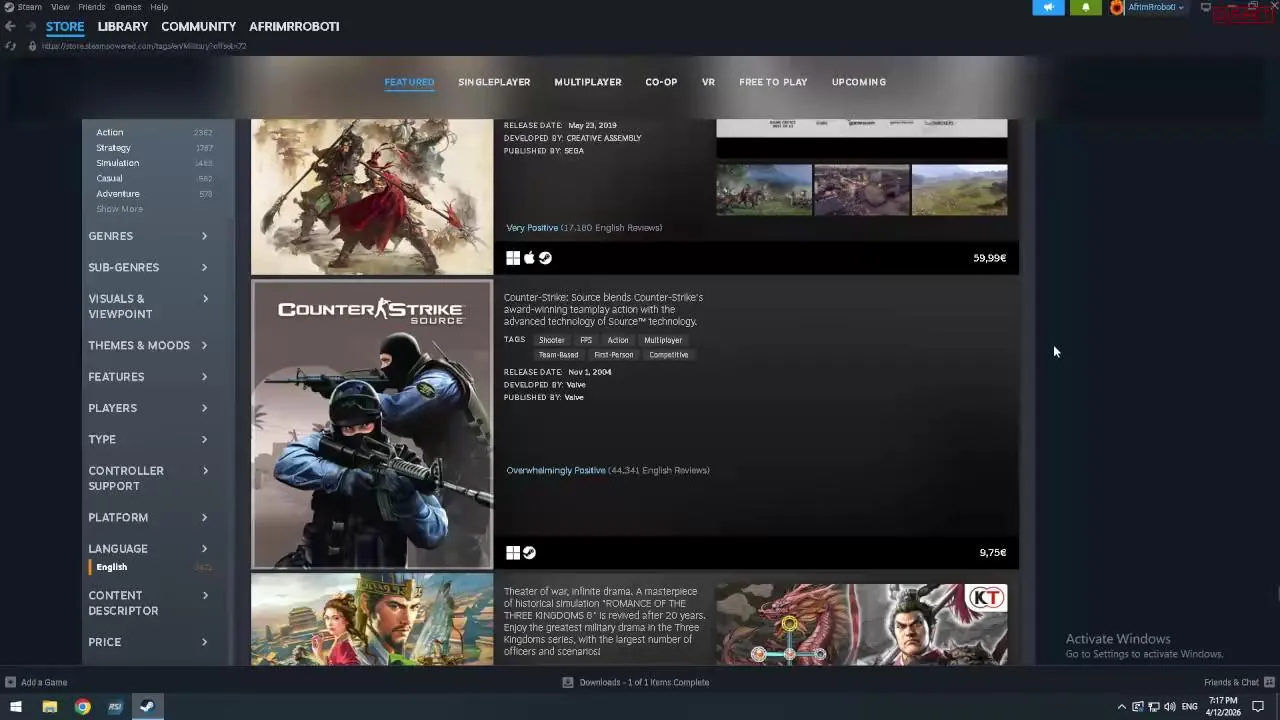Expand the TYPE filter section
Image resolution: width=1280 pixels, height=720 pixels.
click(x=148, y=439)
